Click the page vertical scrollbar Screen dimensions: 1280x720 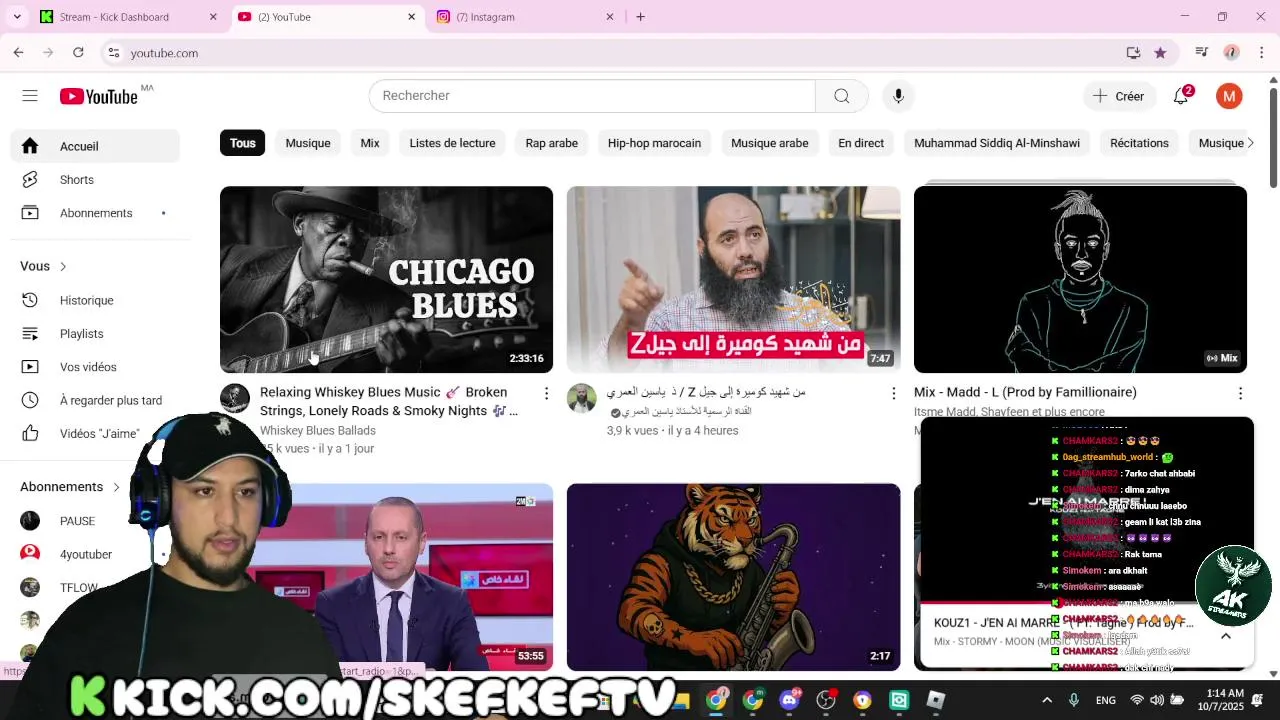tap(1272, 137)
